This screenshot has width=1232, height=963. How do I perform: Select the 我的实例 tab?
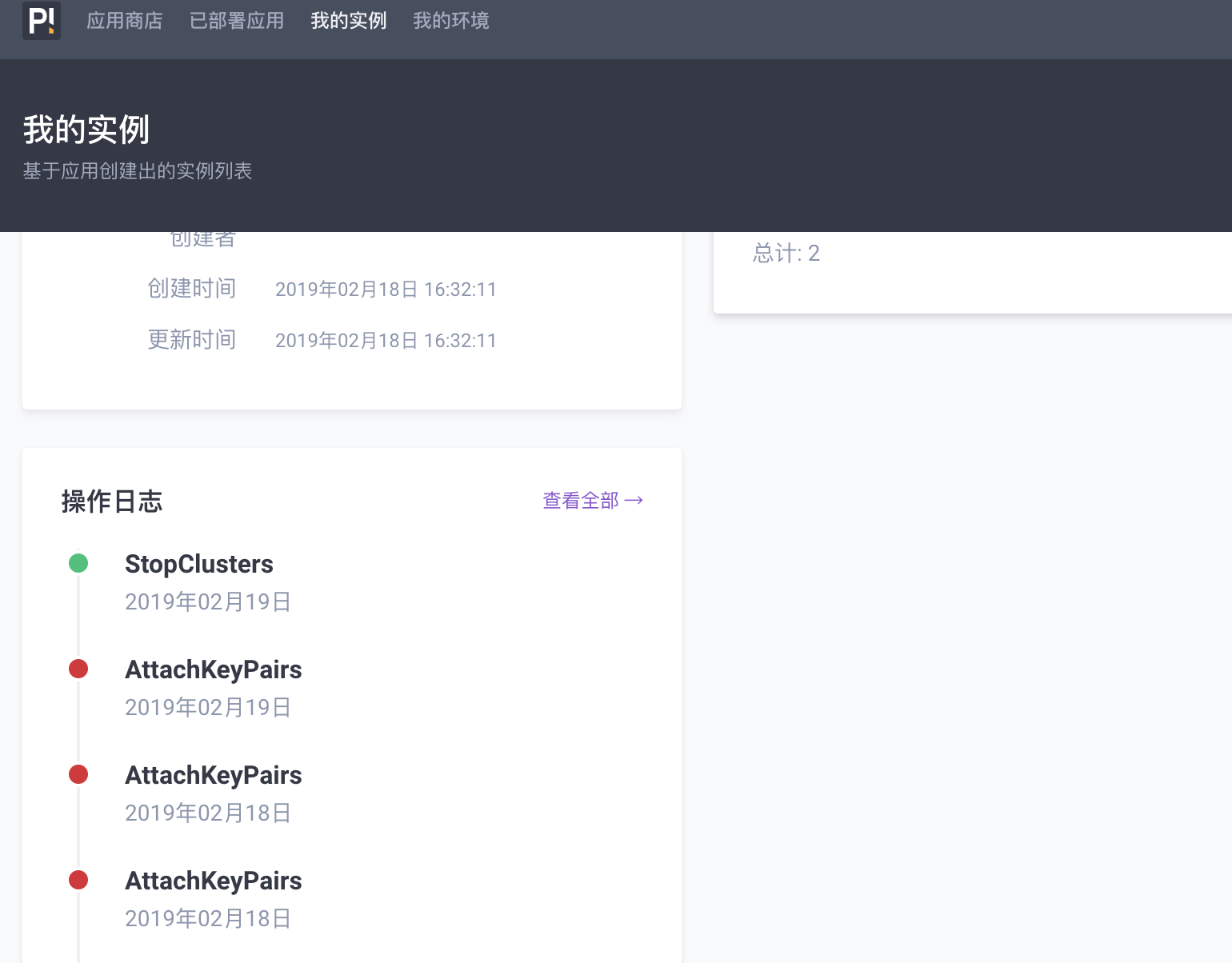pyautogui.click(x=349, y=21)
